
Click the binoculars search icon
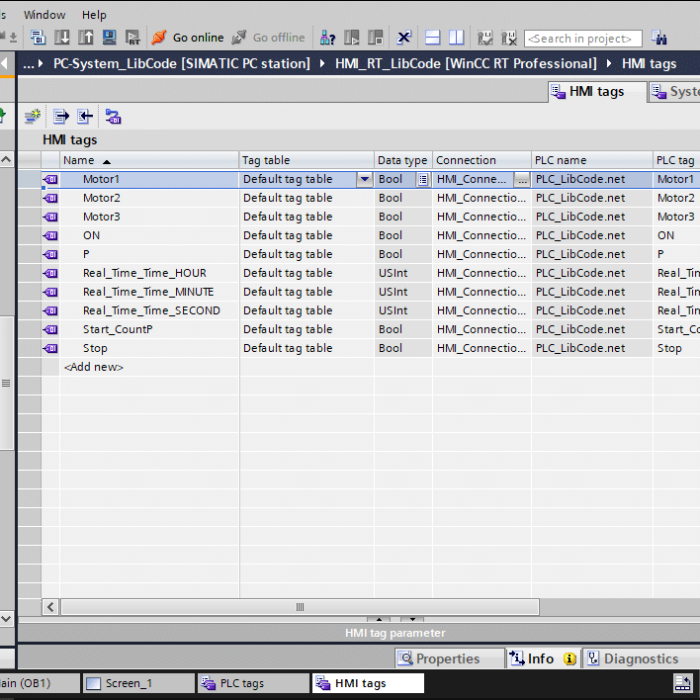coord(659,38)
